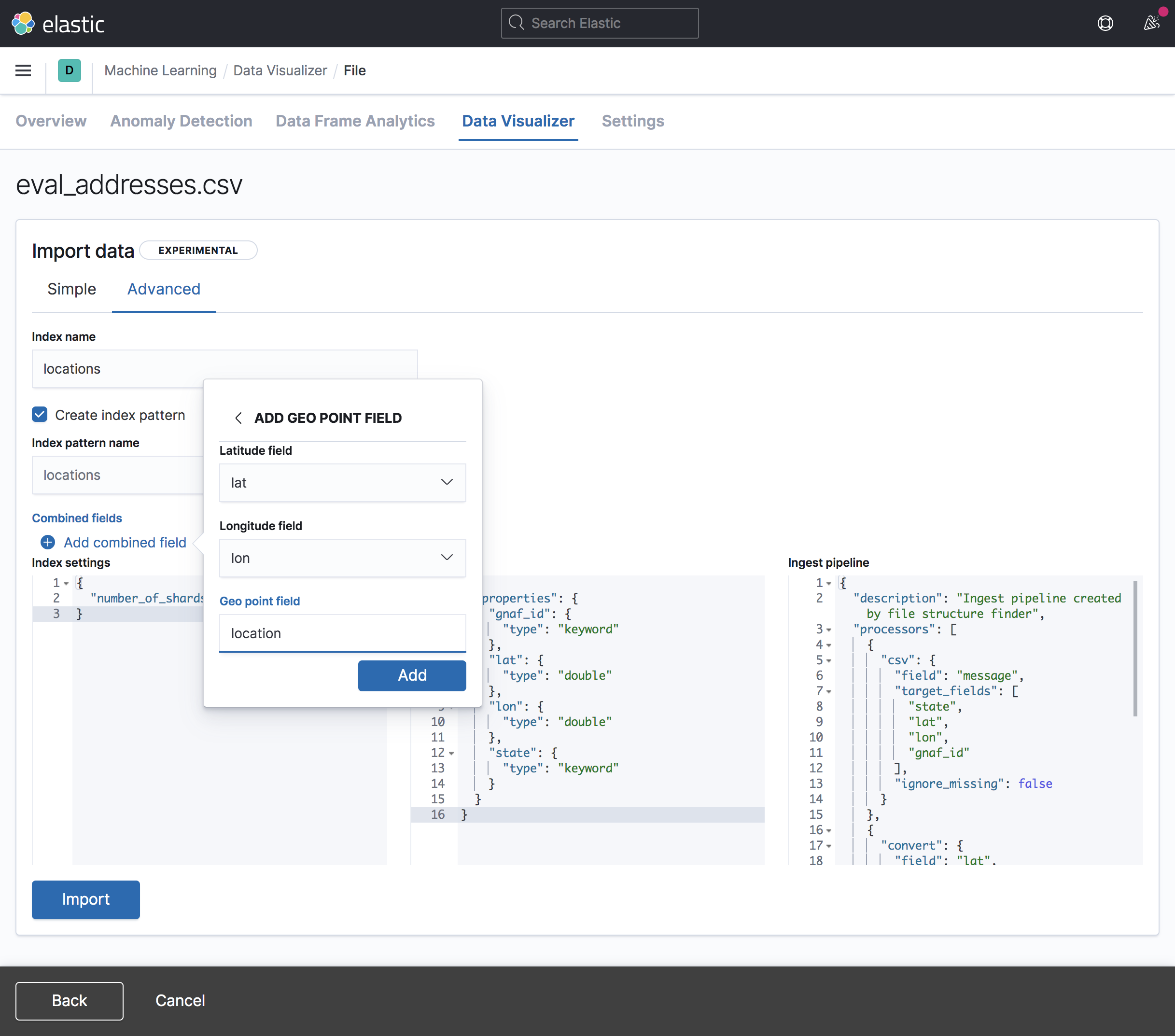Click the Cancel button

coord(180,1000)
